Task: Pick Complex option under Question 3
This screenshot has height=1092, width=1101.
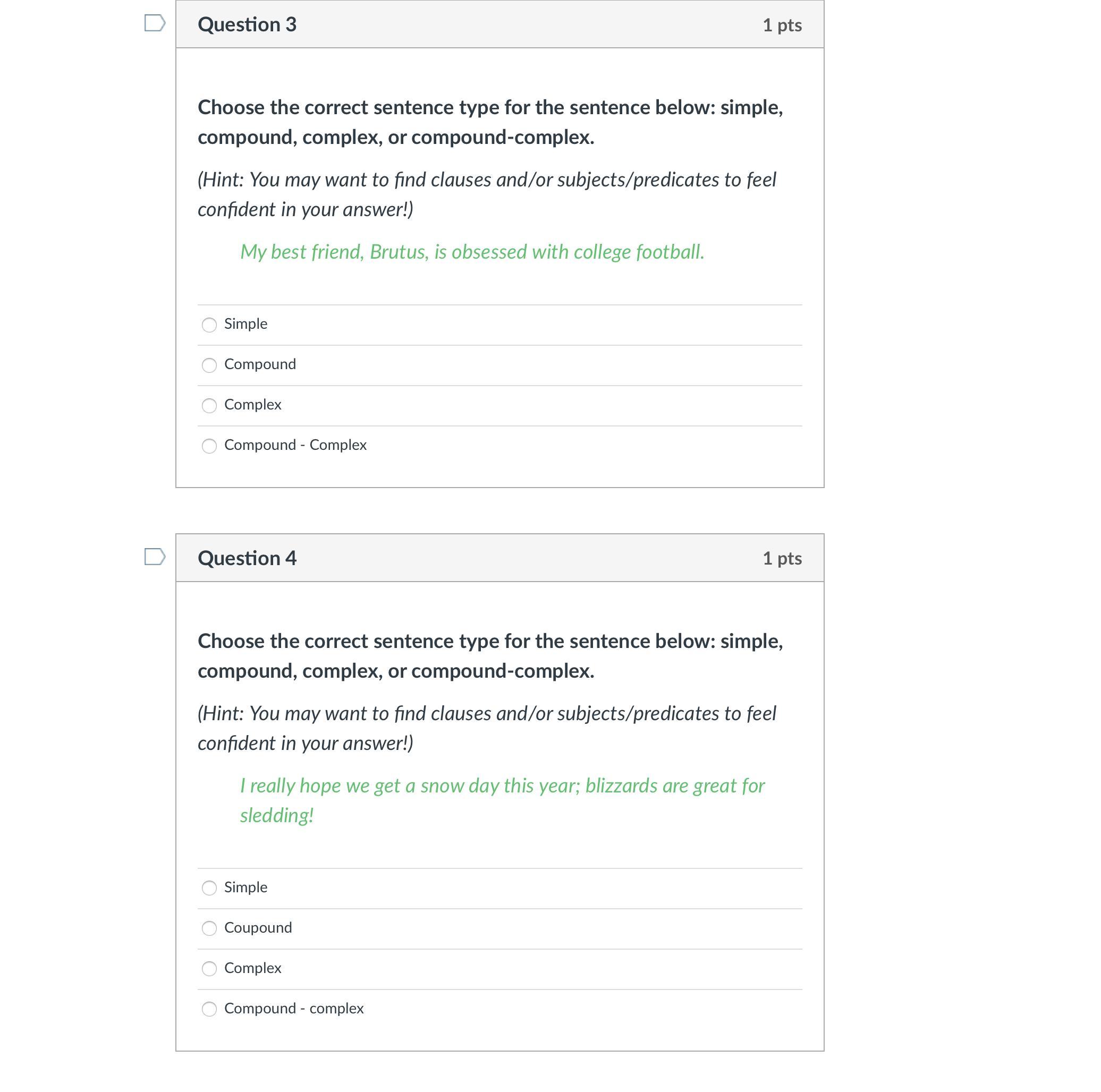Action: [209, 406]
